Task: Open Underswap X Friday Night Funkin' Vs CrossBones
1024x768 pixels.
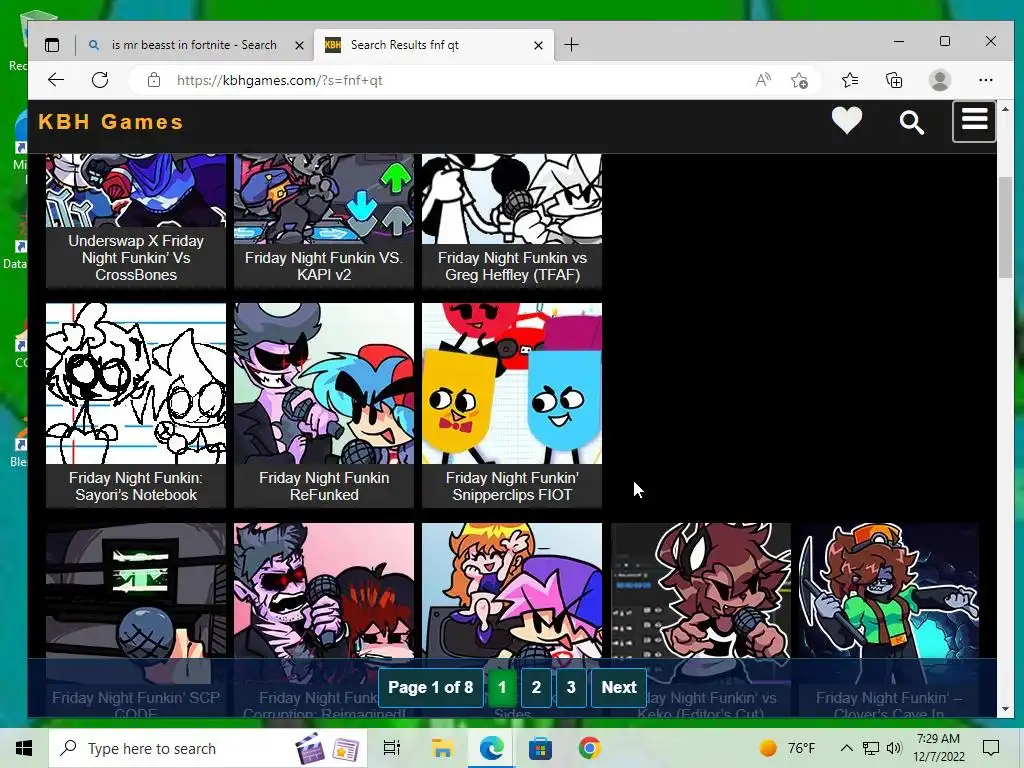Action: tap(136, 221)
